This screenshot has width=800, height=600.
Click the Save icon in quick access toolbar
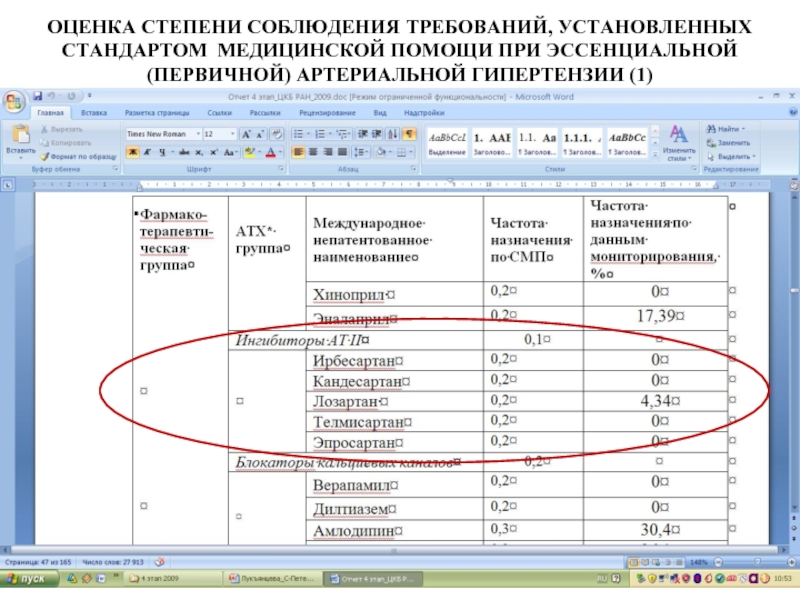coord(37,96)
